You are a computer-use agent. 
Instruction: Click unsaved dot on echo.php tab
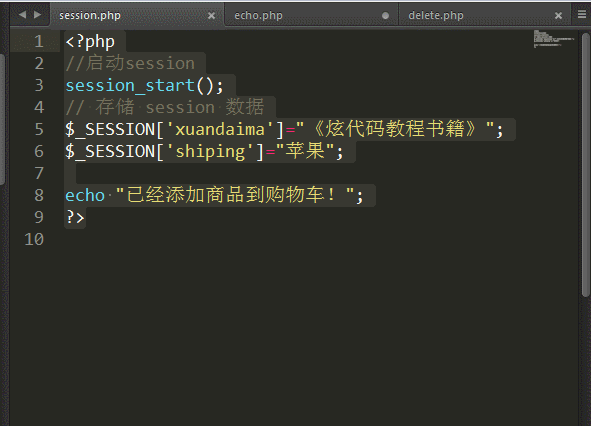tap(385, 15)
